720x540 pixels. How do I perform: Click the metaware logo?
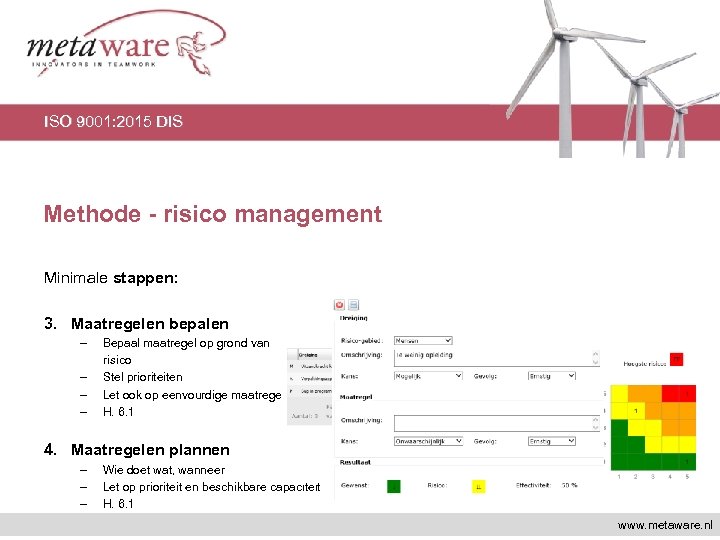pos(126,44)
